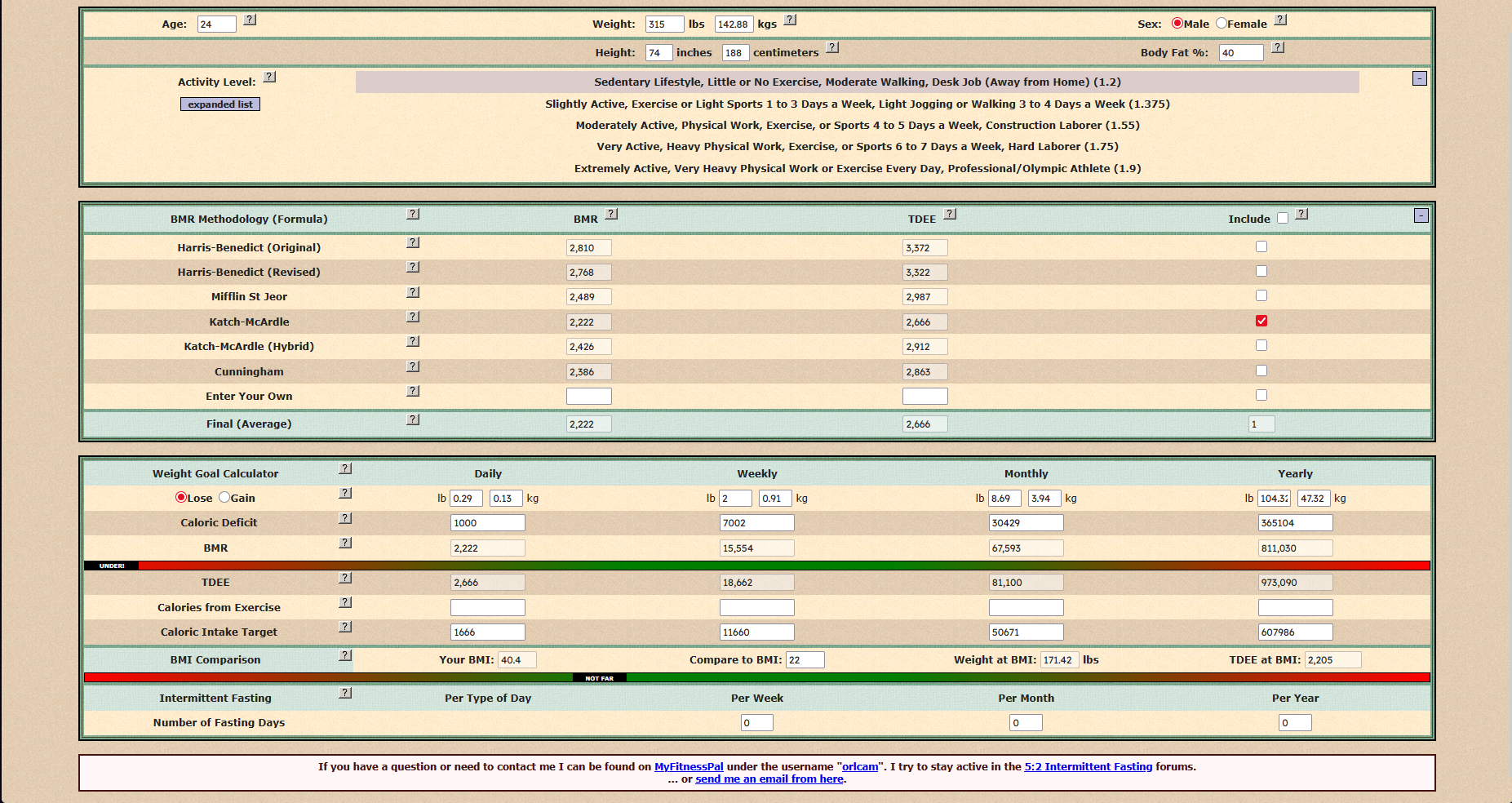Open help for Enter Your Own row

pos(414,391)
